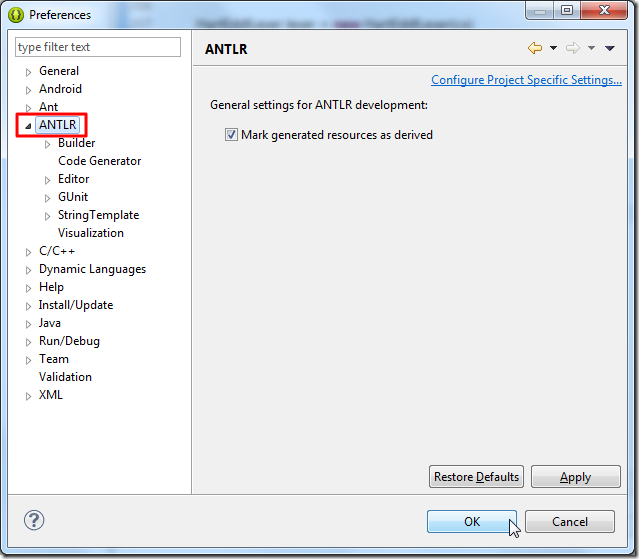Select Java preferences page

coord(50,323)
